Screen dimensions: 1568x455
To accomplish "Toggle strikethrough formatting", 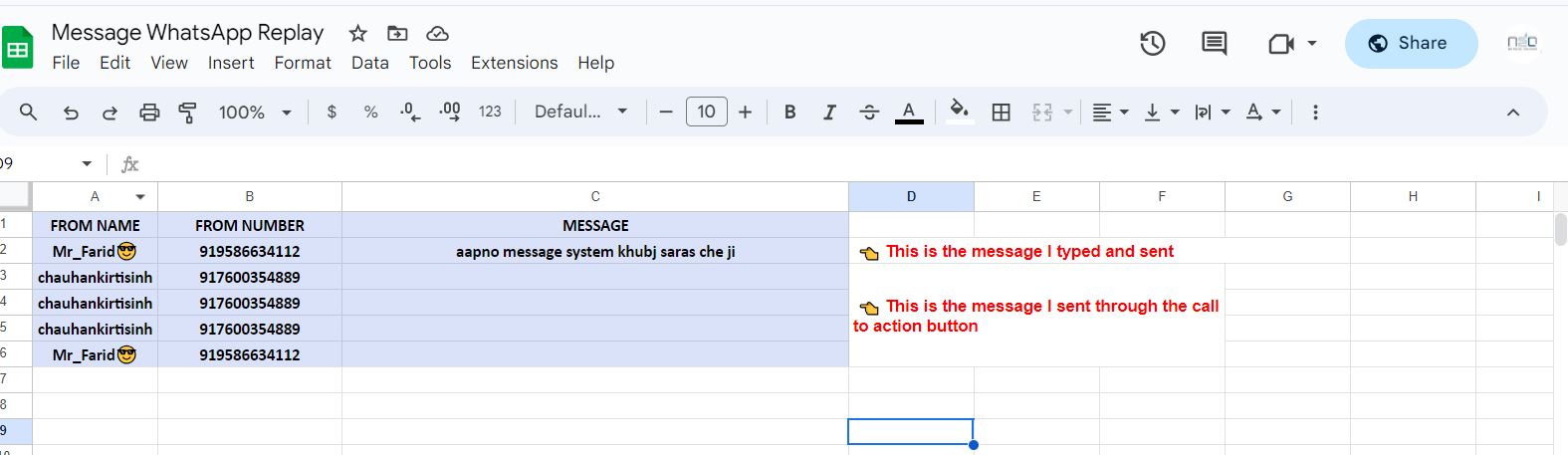I will click(x=869, y=112).
